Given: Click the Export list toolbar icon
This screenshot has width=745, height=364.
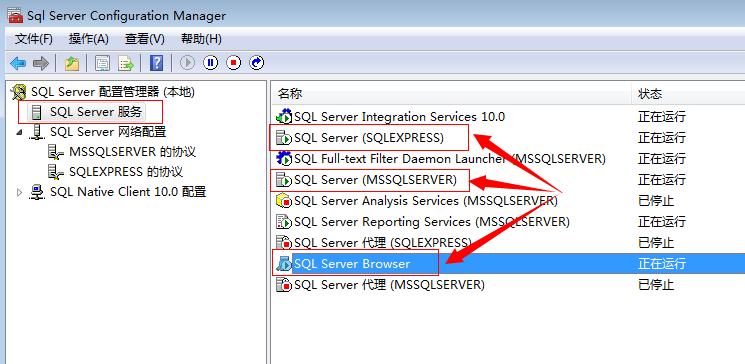Looking at the screenshot, I should 126,63.
